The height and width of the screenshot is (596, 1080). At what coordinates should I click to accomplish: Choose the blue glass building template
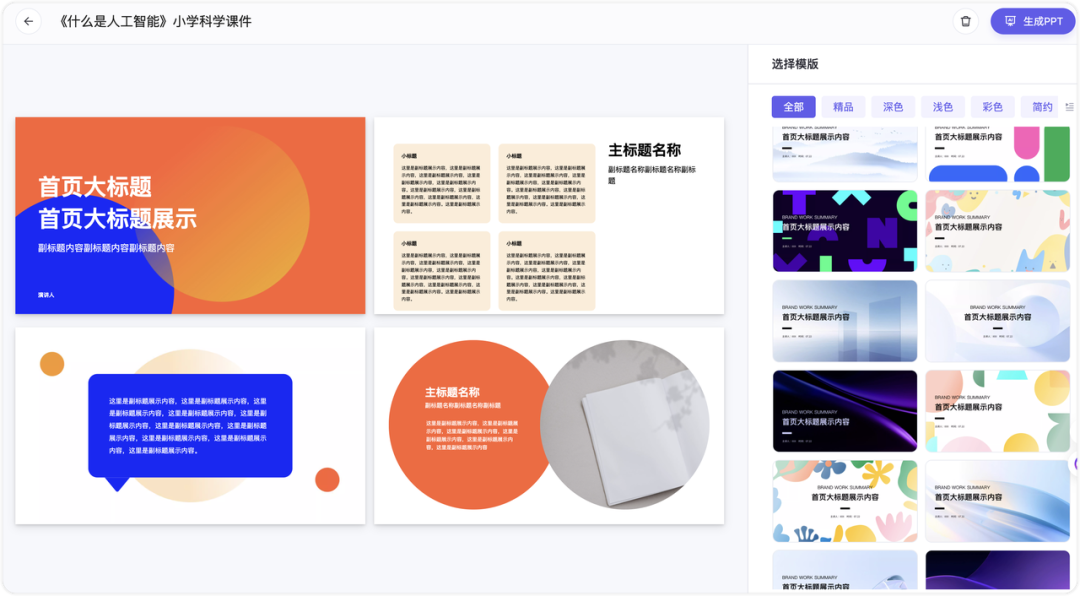click(x=845, y=321)
